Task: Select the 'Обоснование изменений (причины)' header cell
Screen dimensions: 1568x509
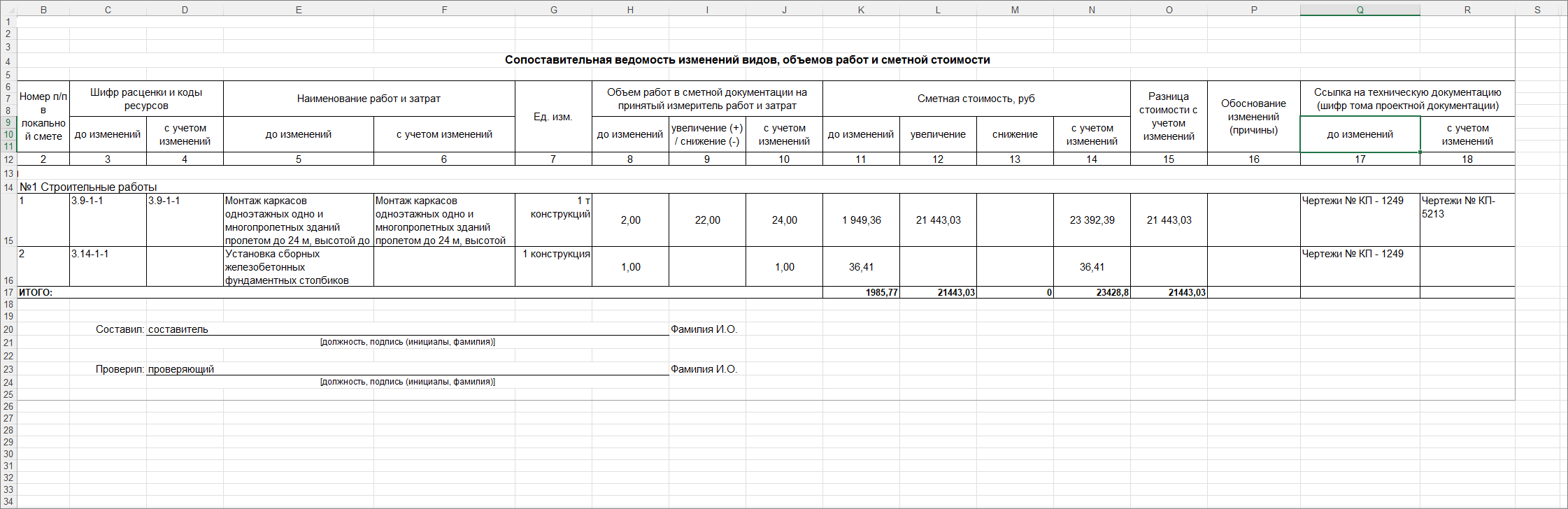Action: 1254,117
